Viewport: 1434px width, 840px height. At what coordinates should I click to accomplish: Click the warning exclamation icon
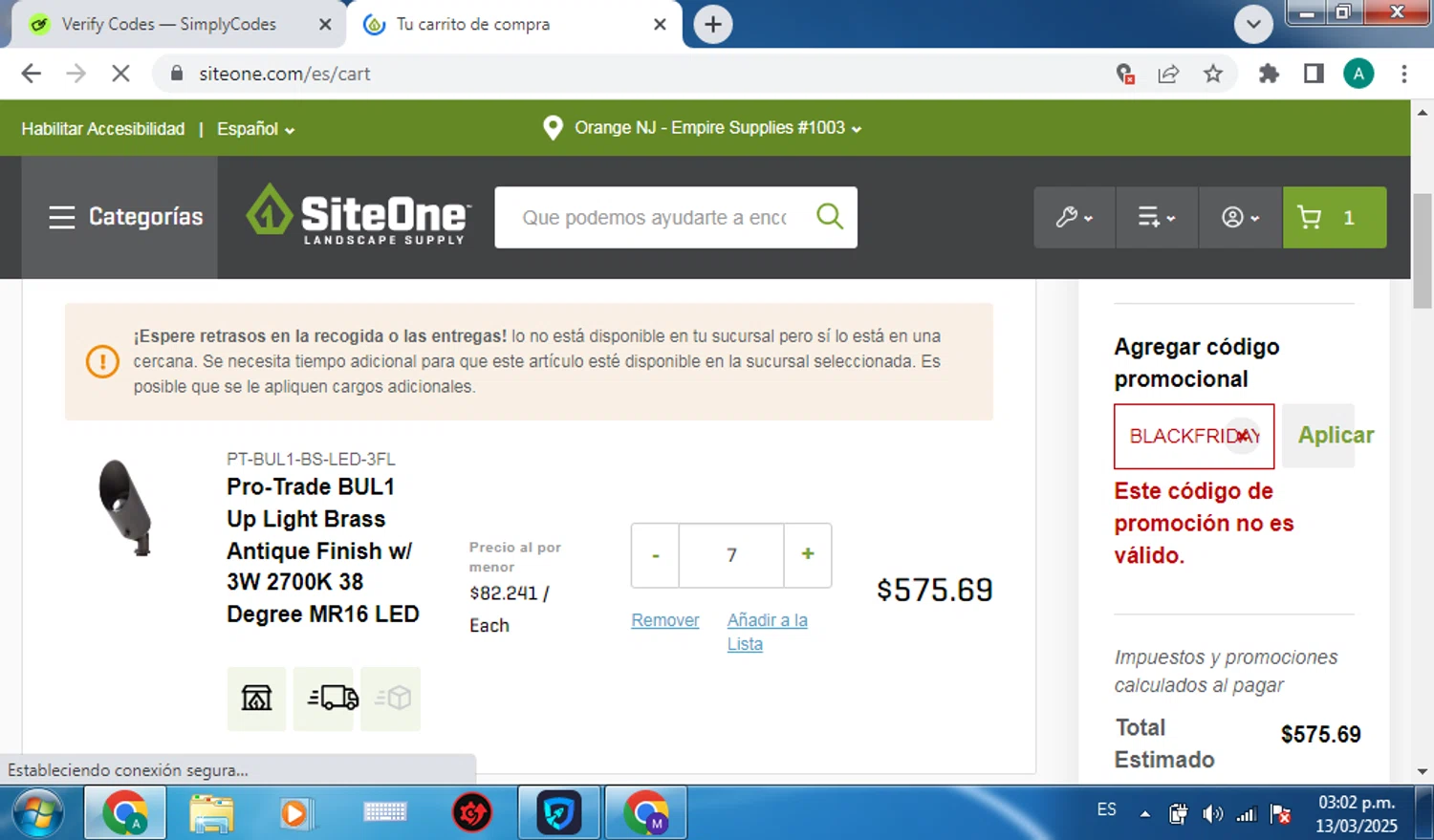pyautogui.click(x=102, y=361)
